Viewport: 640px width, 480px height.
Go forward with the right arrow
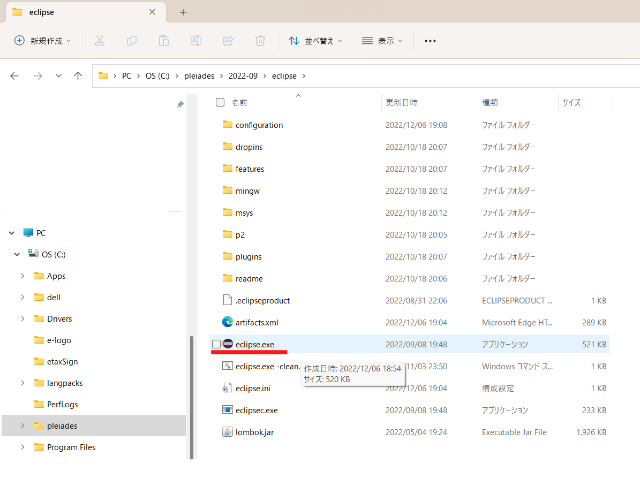pos(38,76)
